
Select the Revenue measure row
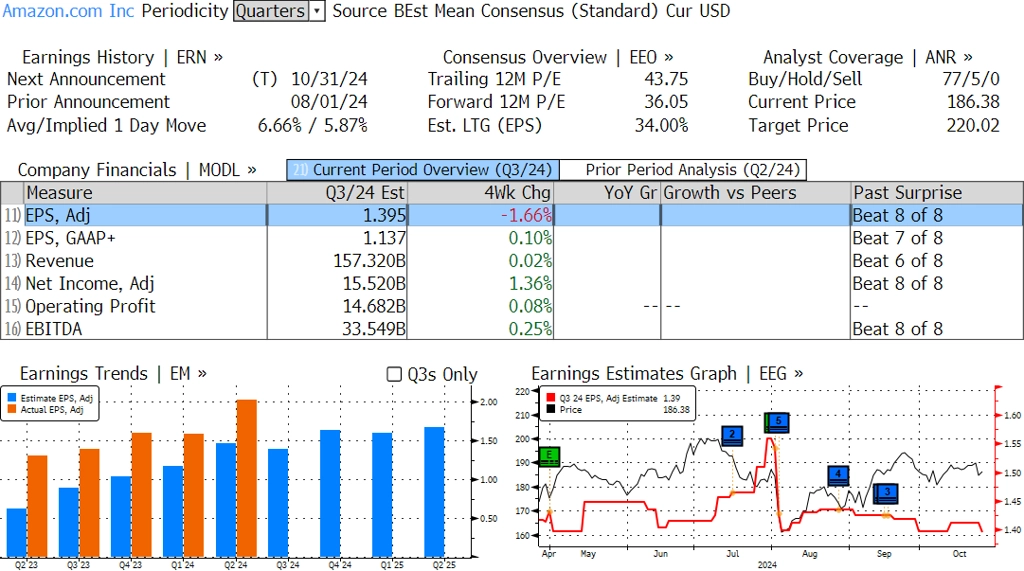point(511,261)
